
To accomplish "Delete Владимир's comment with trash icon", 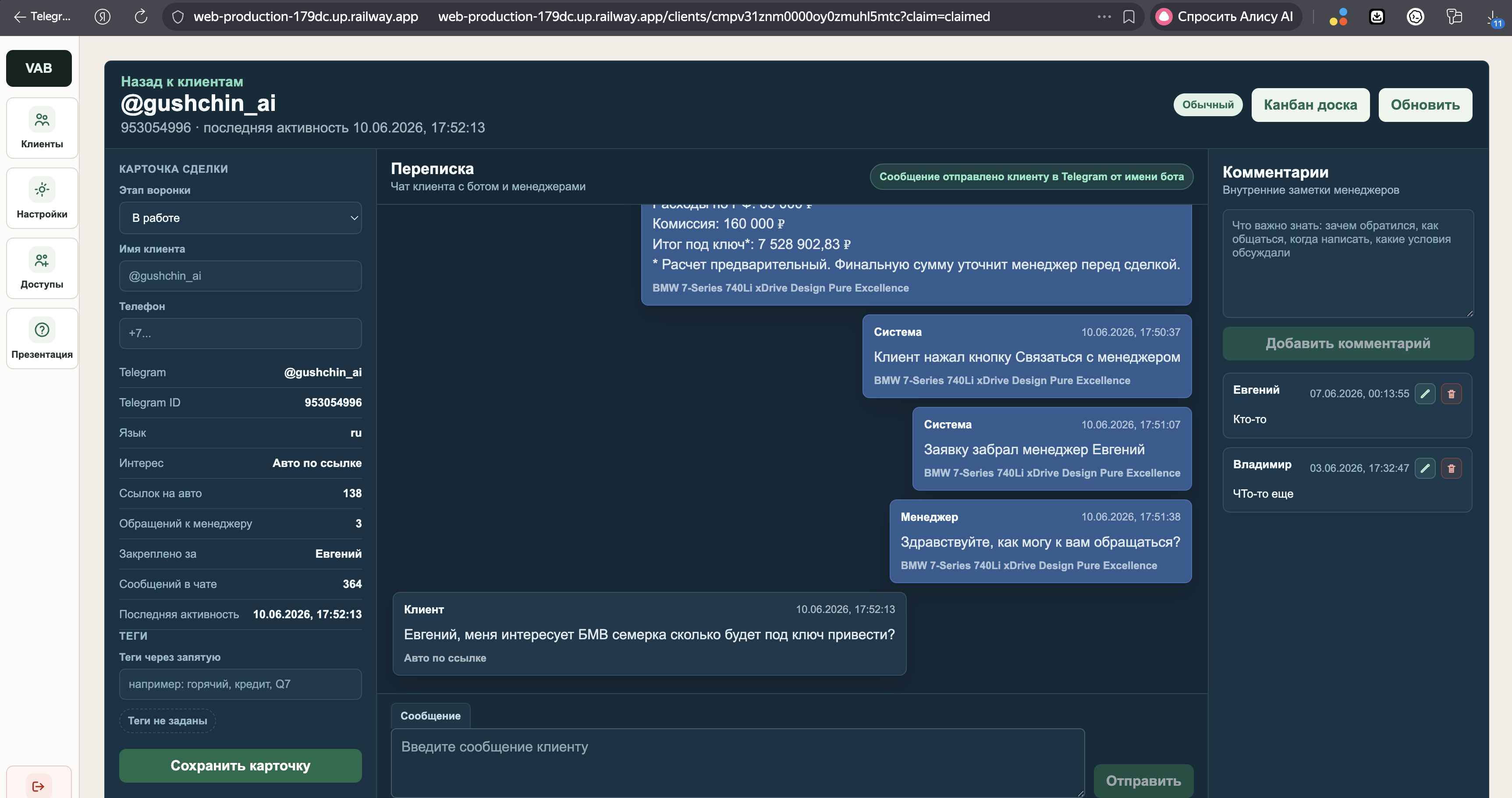I will tap(1451, 468).
